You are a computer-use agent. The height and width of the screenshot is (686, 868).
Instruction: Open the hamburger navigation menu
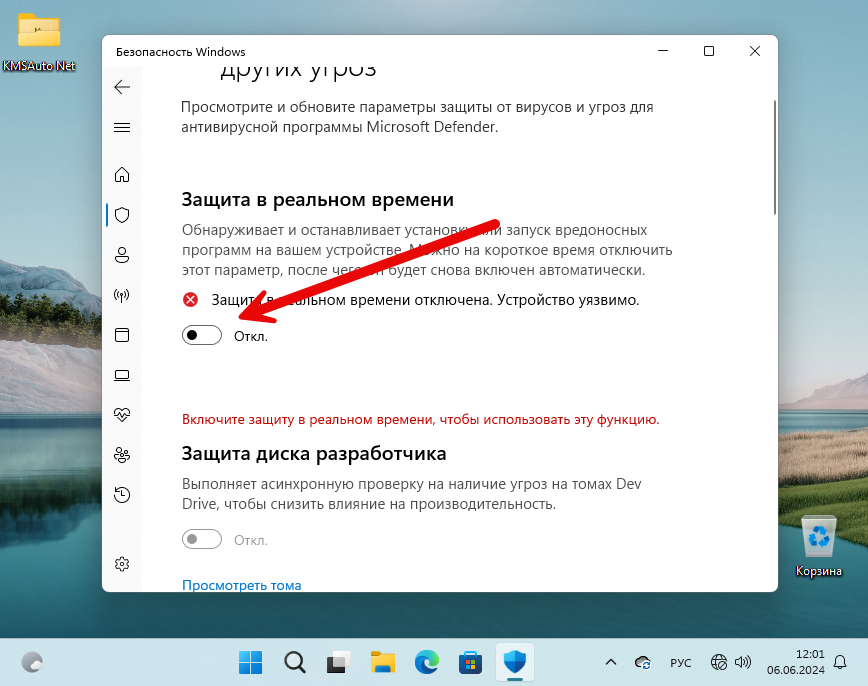(122, 127)
